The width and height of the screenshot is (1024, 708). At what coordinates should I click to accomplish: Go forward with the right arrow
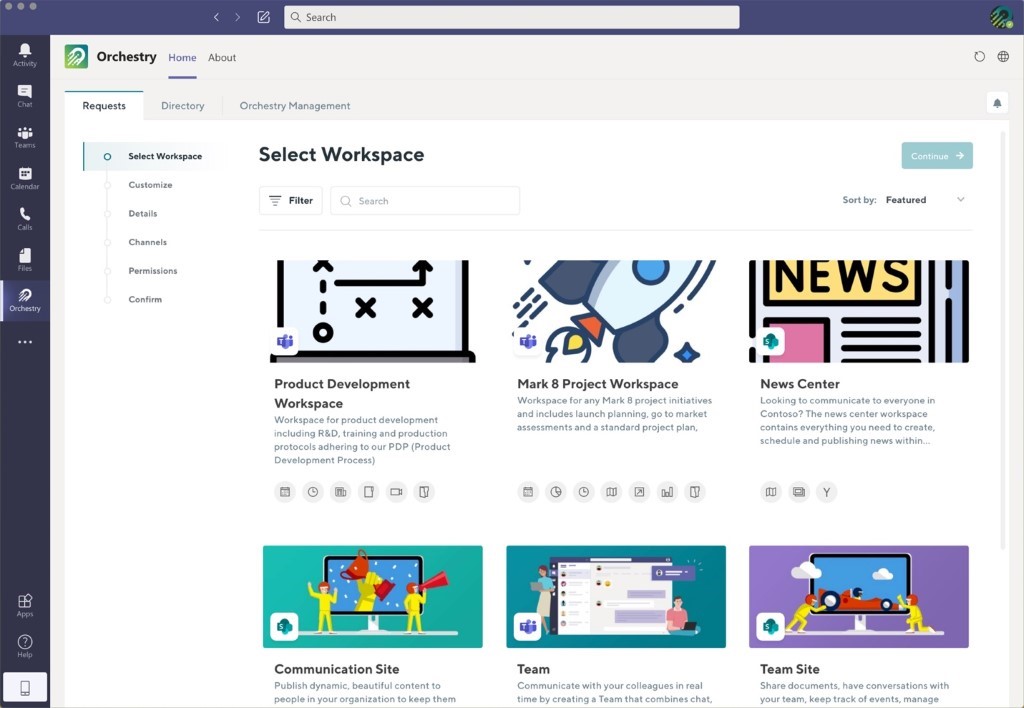[237, 17]
